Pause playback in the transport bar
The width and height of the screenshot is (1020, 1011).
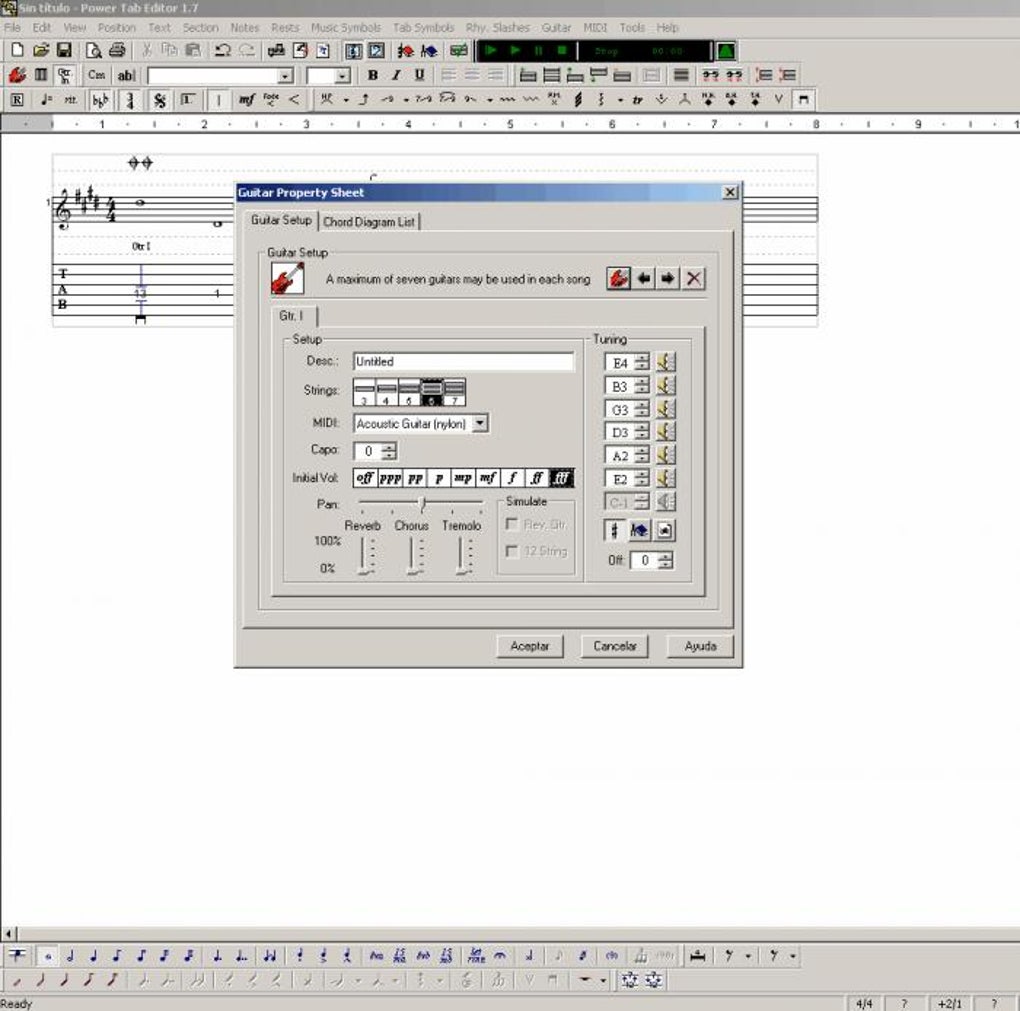pyautogui.click(x=539, y=50)
